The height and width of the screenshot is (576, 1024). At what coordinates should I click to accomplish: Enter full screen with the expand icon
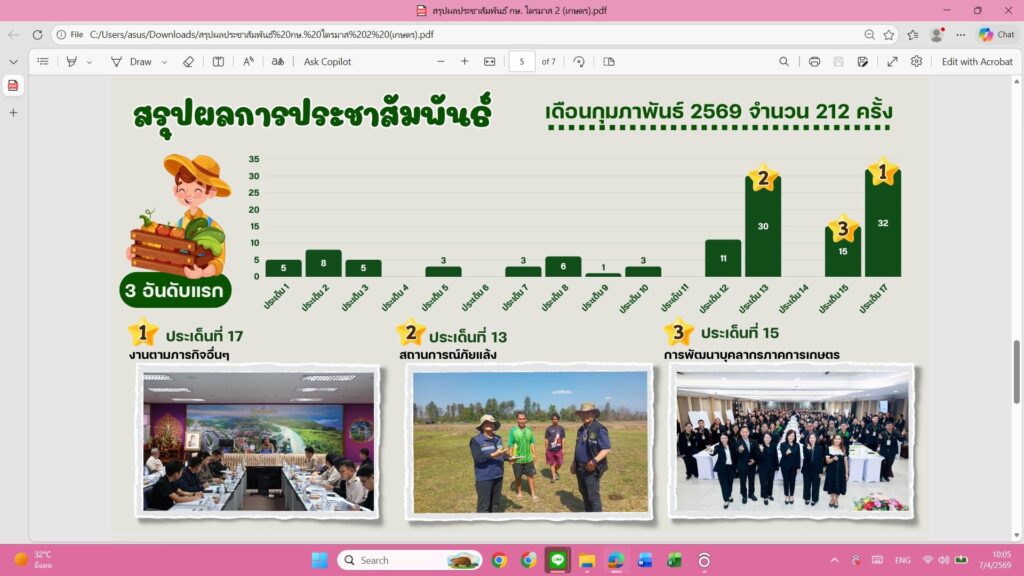coord(892,62)
